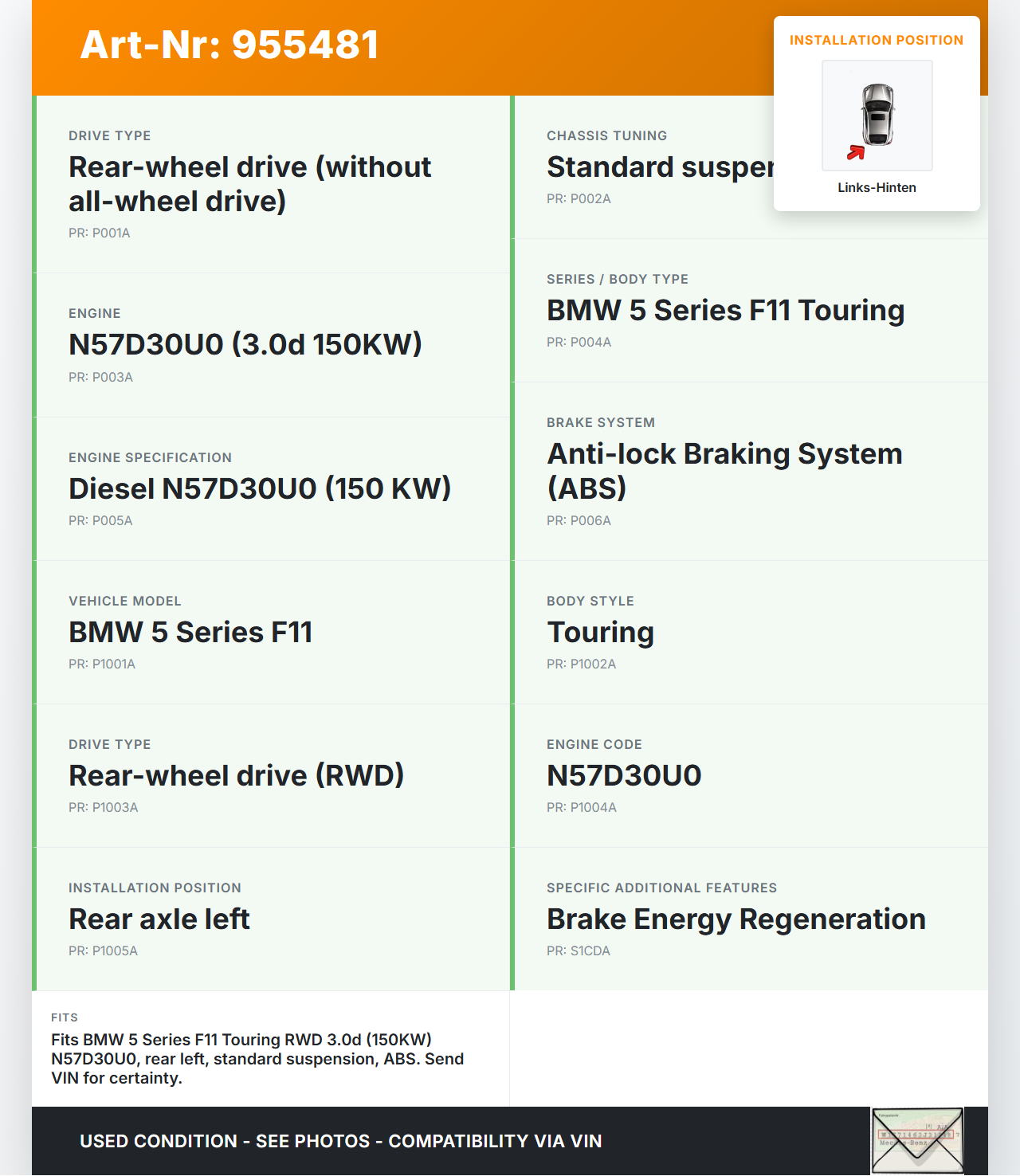Click the N57D30U0 (3.0d 150KW) engine value
The width and height of the screenshot is (1020, 1176).
[x=245, y=344]
